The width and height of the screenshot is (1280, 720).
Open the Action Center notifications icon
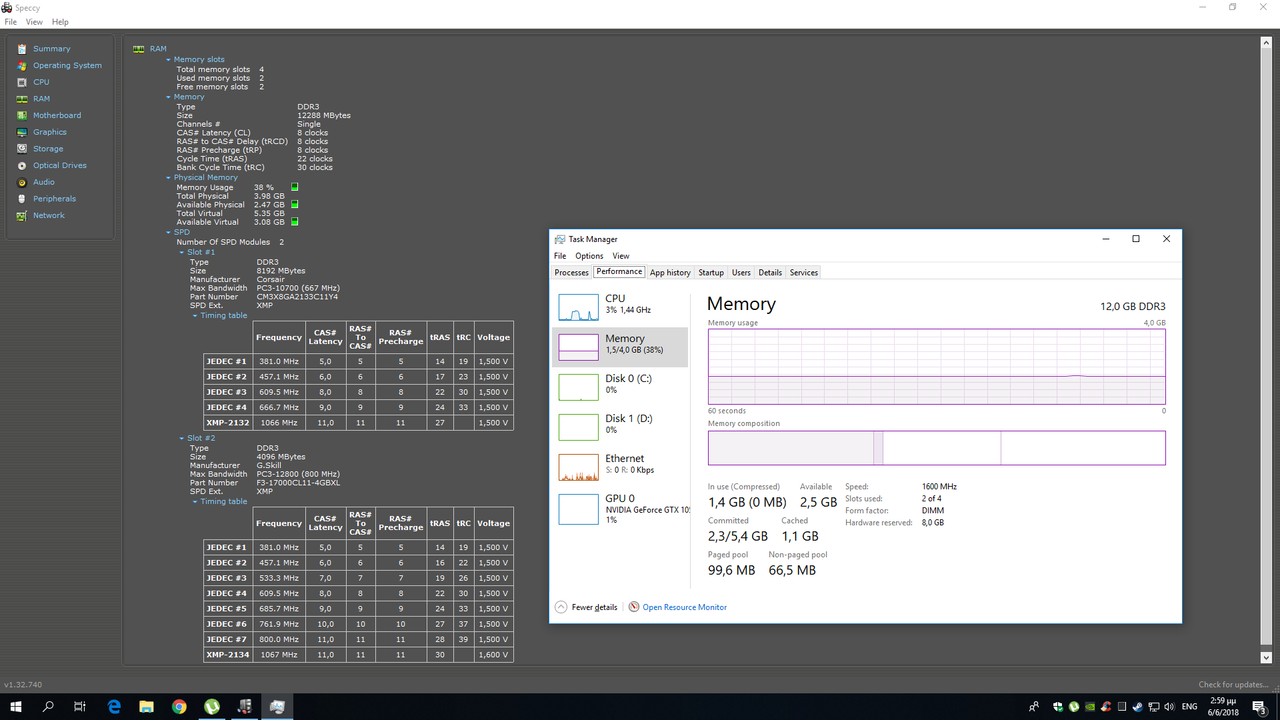tap(1261, 707)
